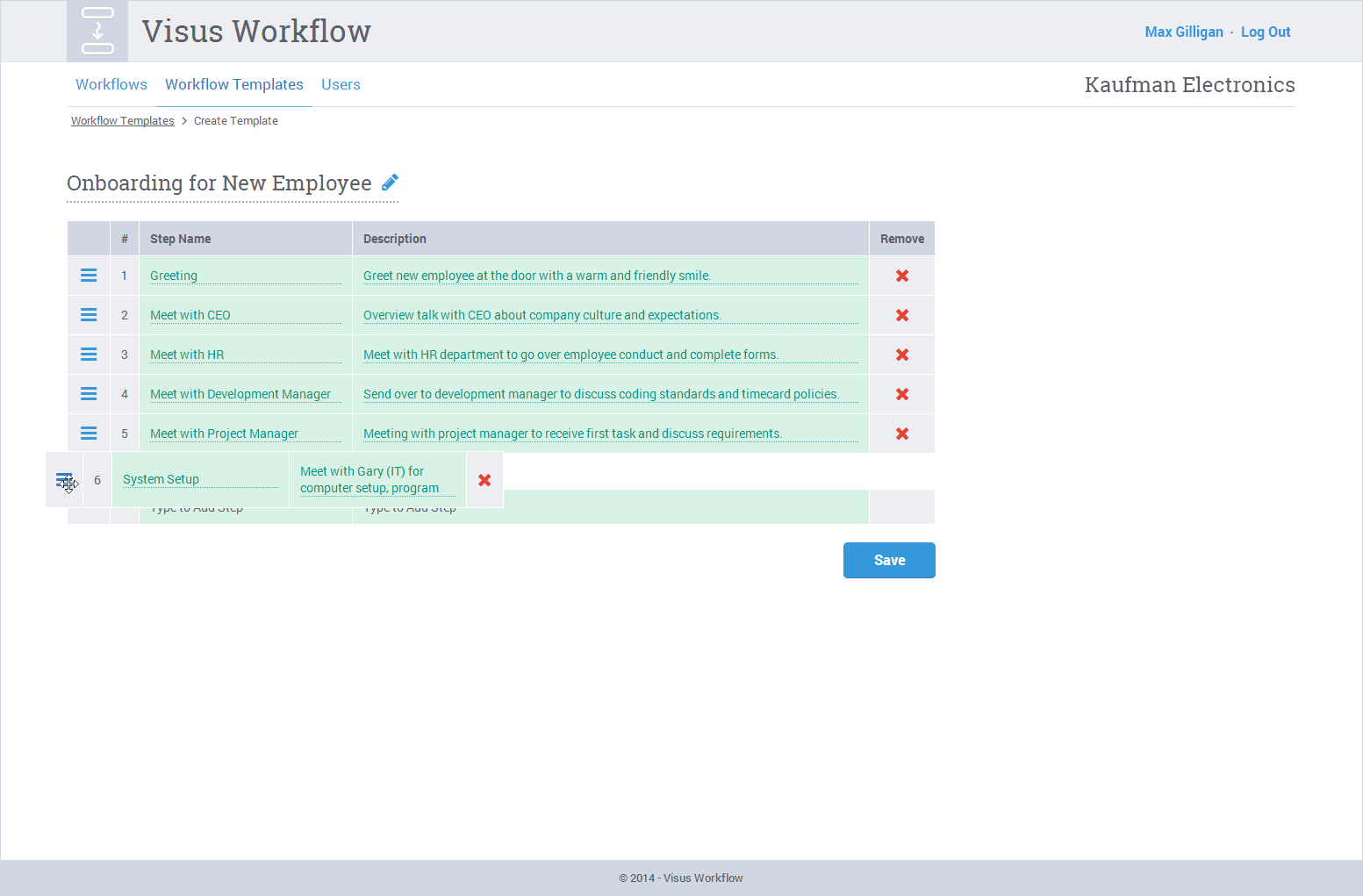Image resolution: width=1363 pixels, height=896 pixels.
Task: Remove the Meet with Project Manager step
Action: pos(901,434)
